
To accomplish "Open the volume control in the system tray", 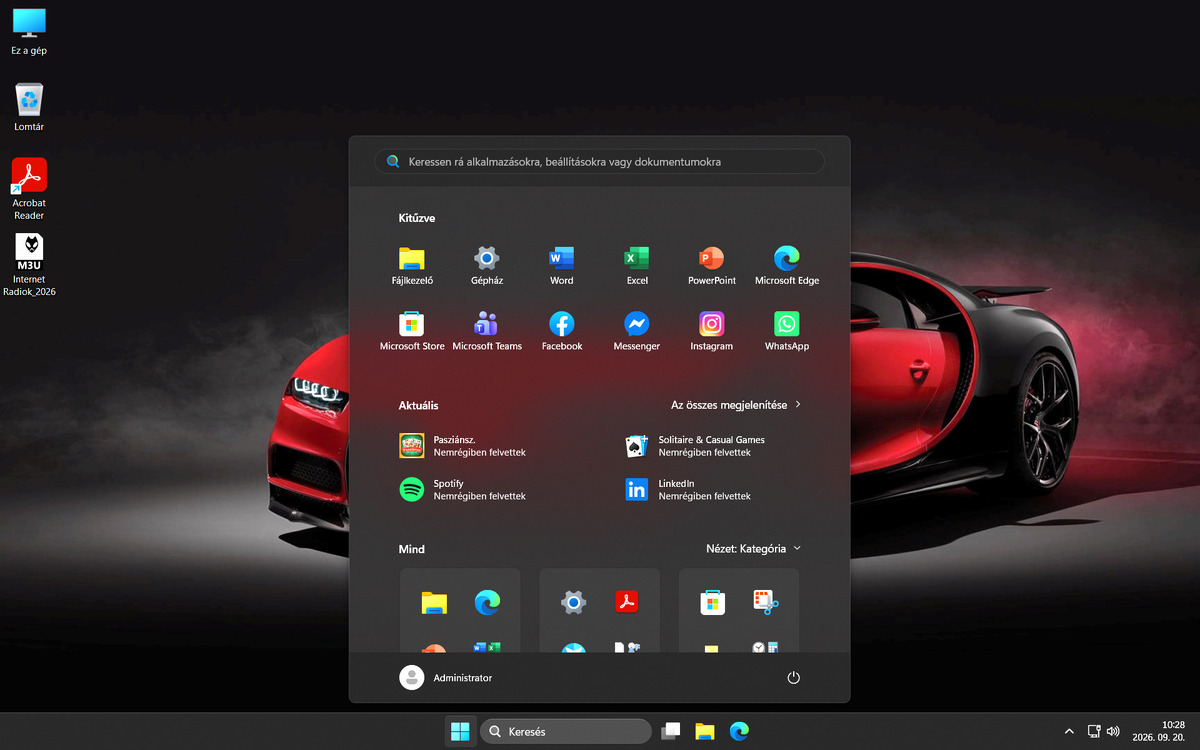I will [1114, 731].
